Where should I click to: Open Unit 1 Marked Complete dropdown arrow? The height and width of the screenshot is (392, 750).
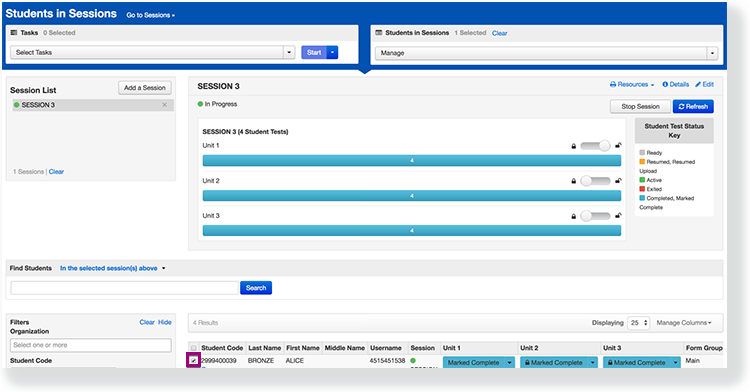coord(509,363)
